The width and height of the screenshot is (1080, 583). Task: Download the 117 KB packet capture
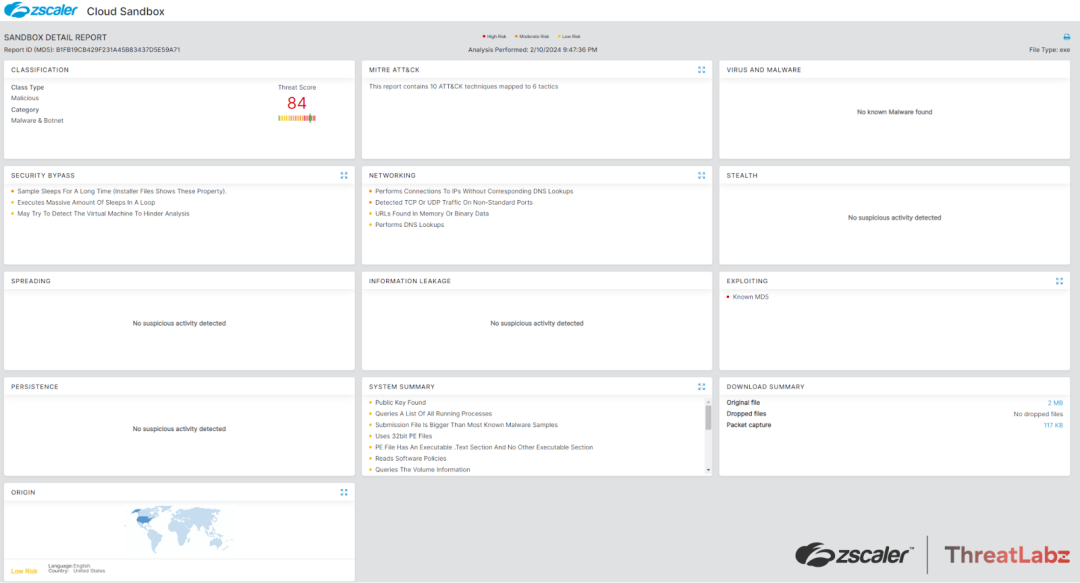click(1053, 425)
